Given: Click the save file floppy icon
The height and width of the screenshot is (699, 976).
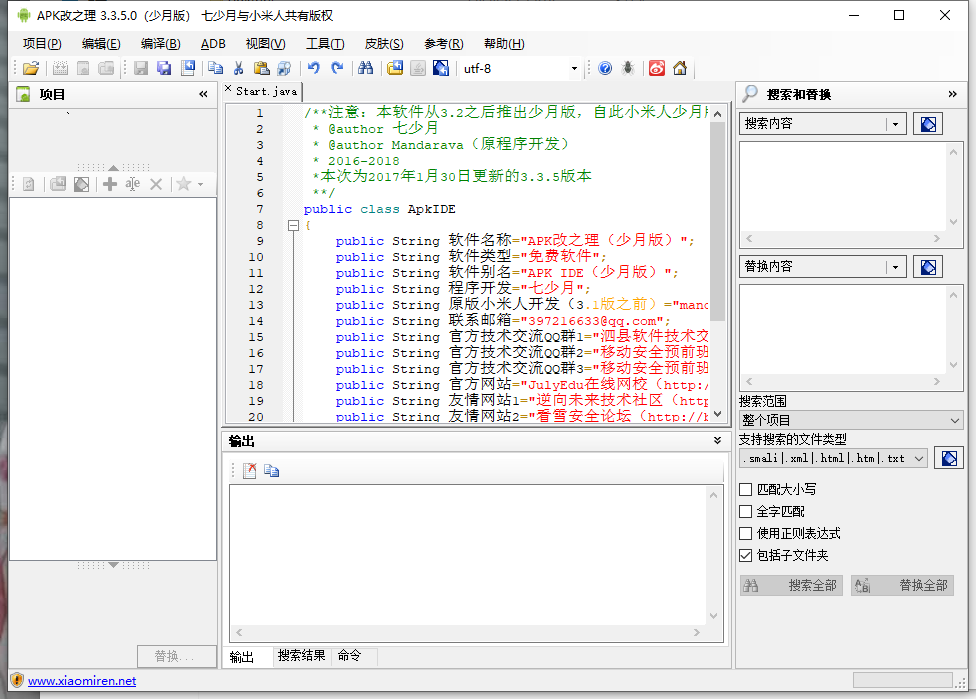Looking at the screenshot, I should pyautogui.click(x=141, y=68).
